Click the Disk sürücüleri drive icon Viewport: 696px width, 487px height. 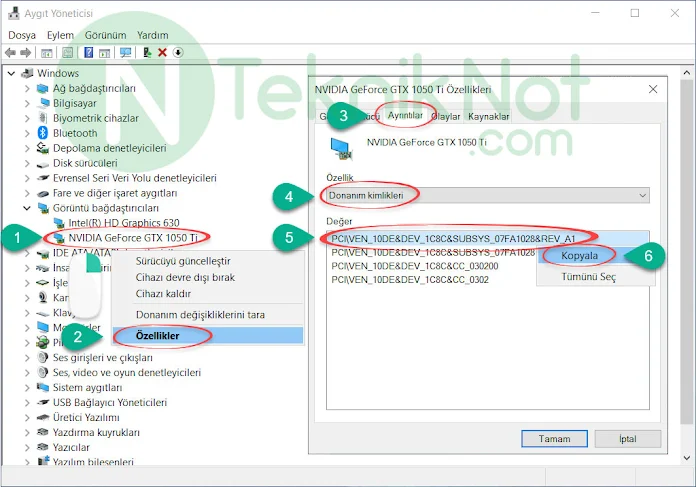43,164
